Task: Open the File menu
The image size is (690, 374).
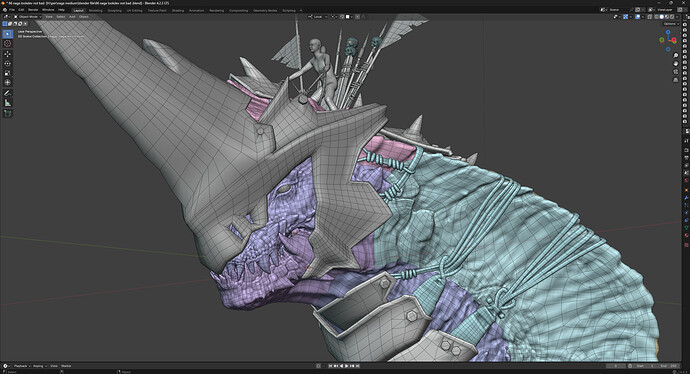Action: (12, 10)
